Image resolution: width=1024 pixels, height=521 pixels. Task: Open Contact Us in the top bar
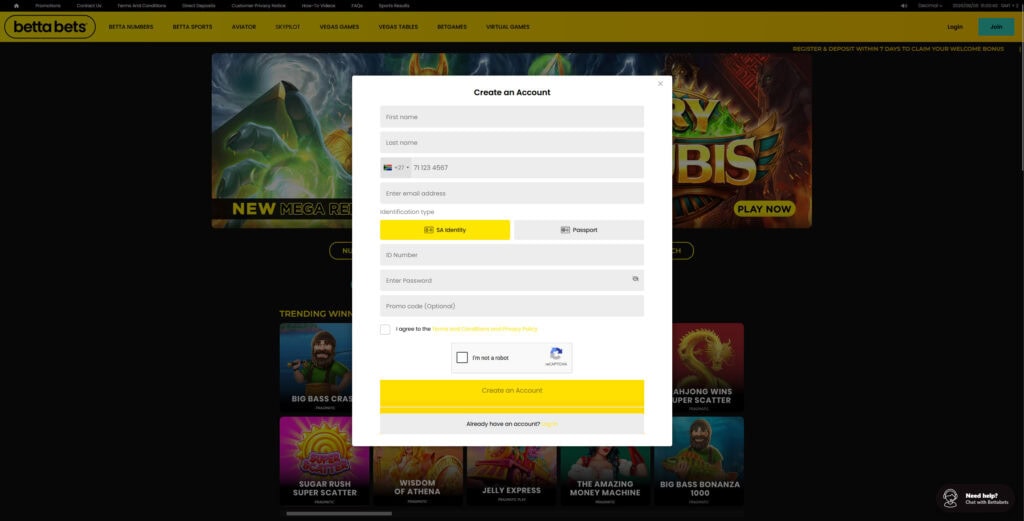(89, 5)
